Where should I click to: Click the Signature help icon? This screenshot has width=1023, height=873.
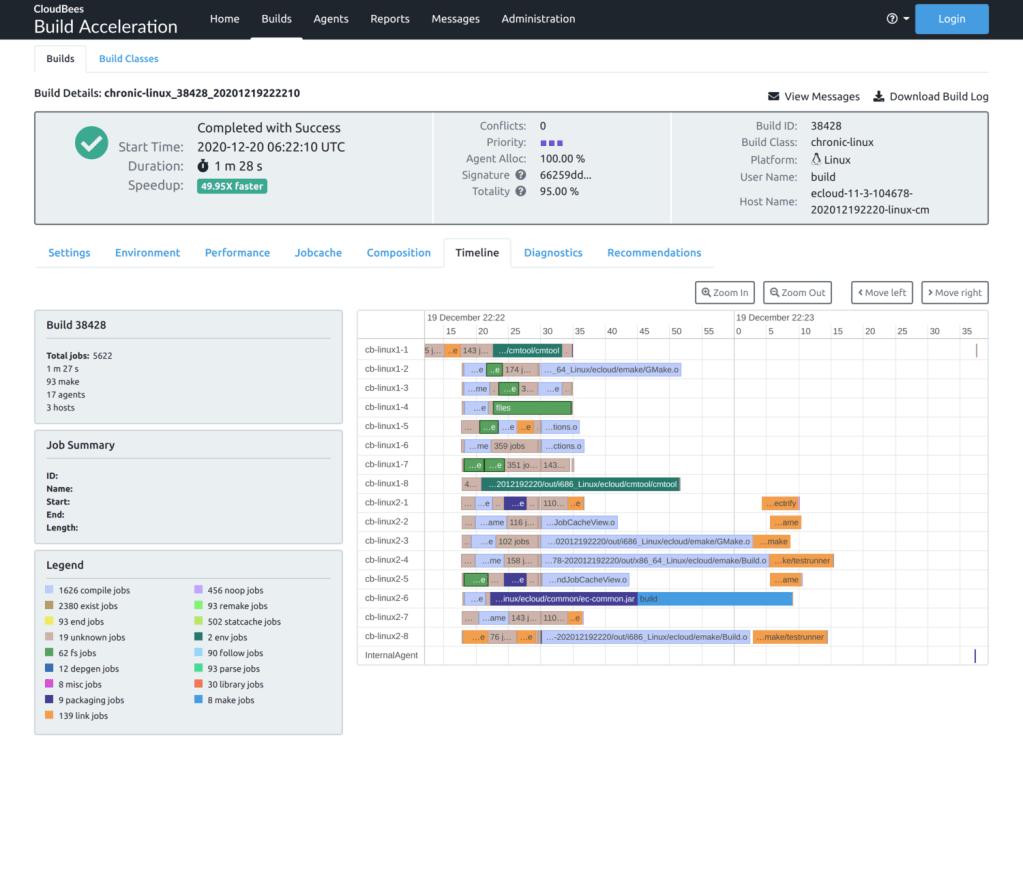click(520, 175)
